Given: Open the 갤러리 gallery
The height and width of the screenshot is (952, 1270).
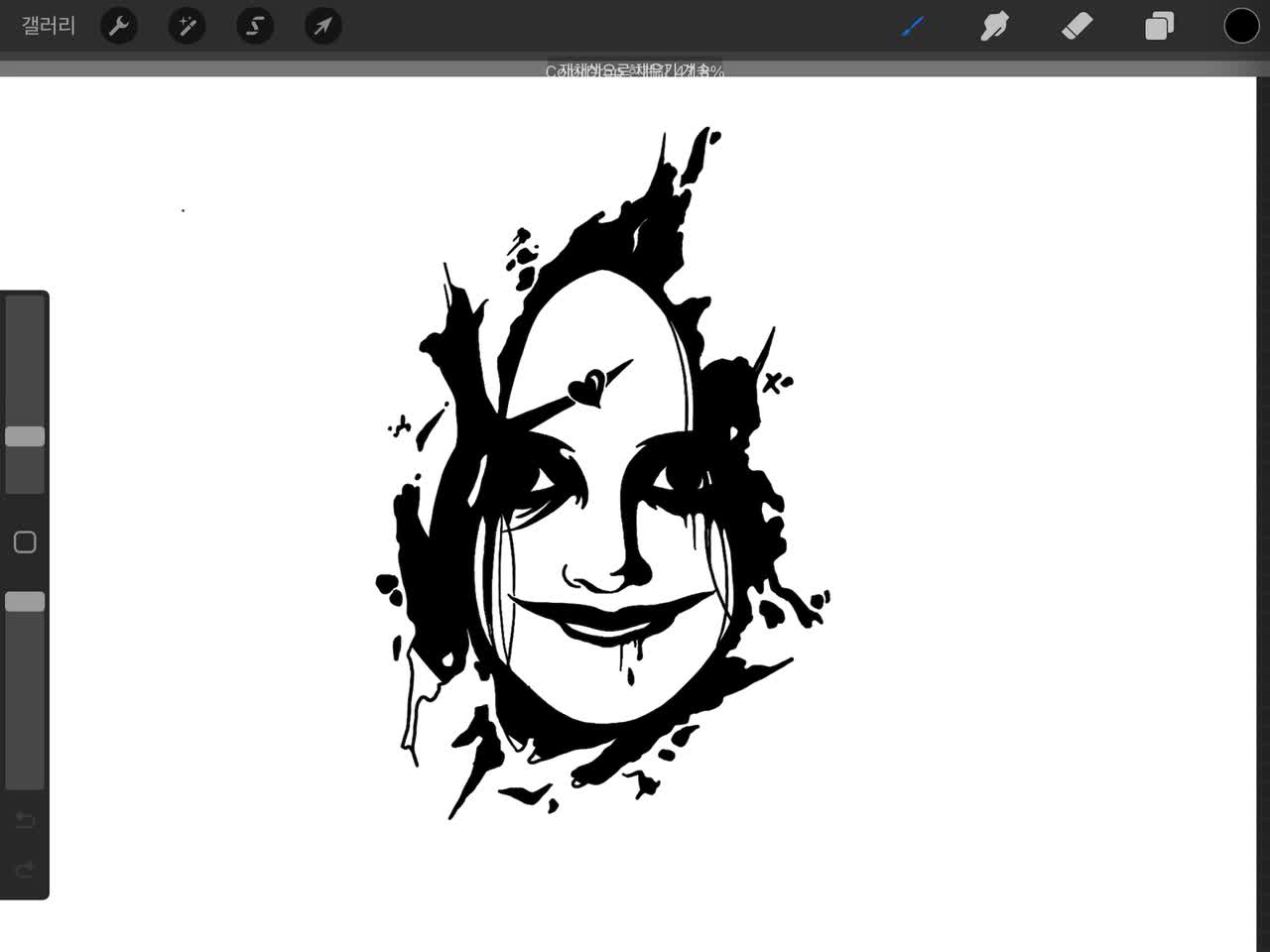Looking at the screenshot, I should click(x=48, y=26).
